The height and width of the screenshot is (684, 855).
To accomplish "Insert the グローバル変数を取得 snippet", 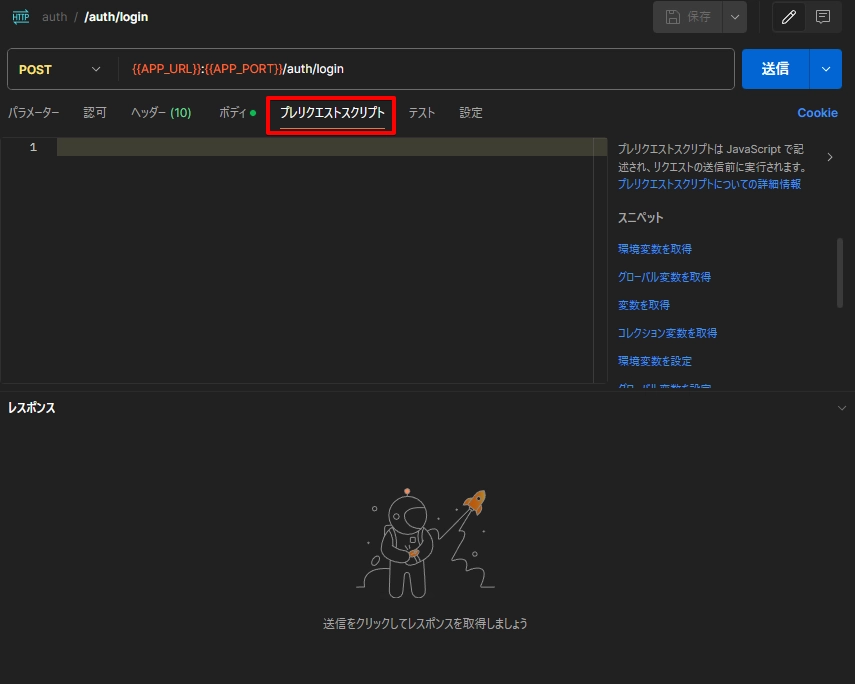I will coord(664,277).
